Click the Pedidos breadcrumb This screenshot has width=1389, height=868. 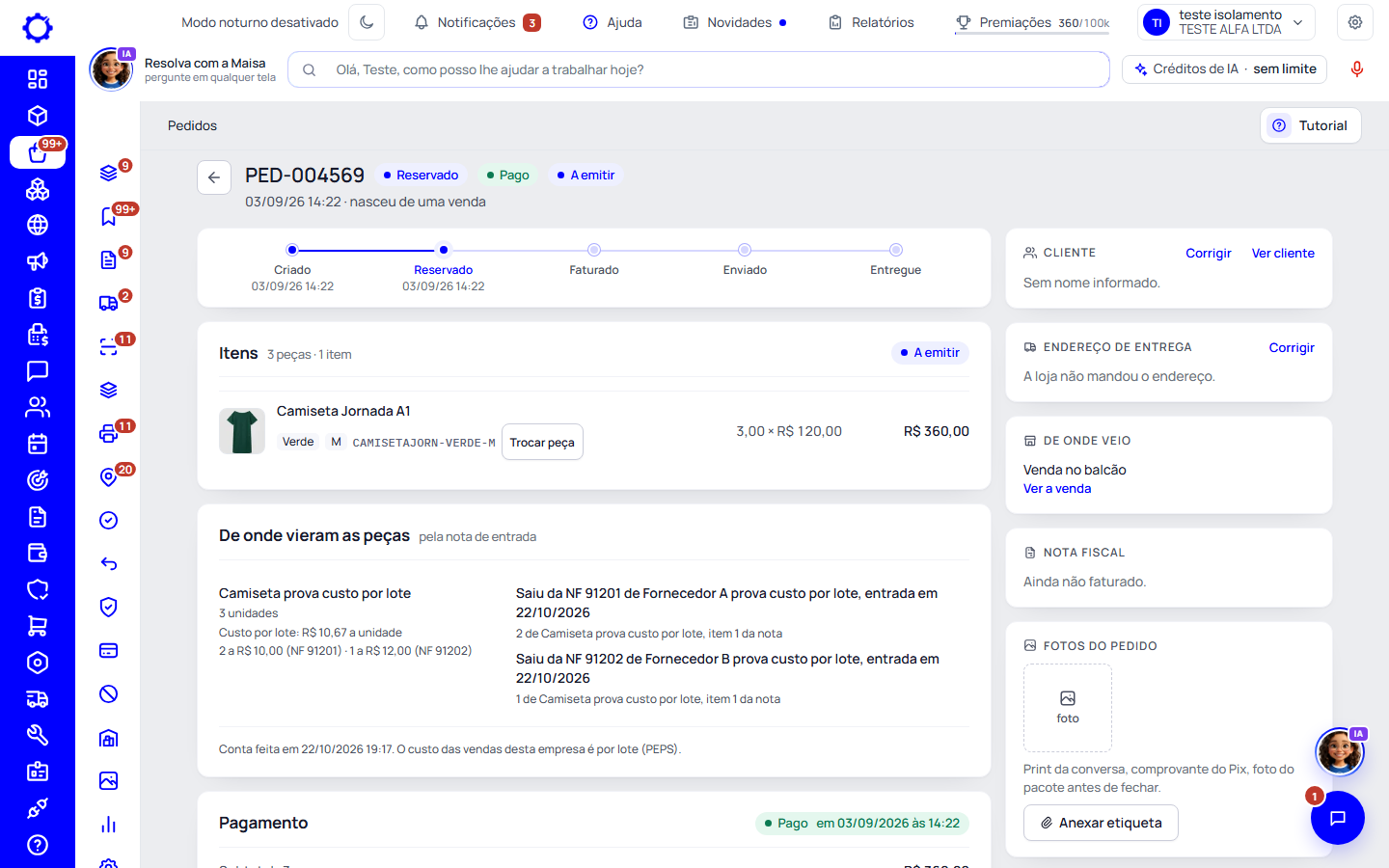(x=192, y=125)
